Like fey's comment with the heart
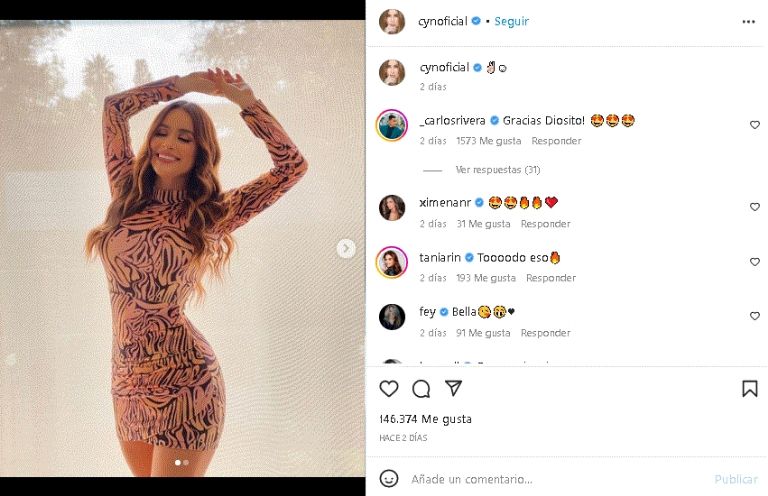Screen dimensions: 768x496 coord(755,316)
